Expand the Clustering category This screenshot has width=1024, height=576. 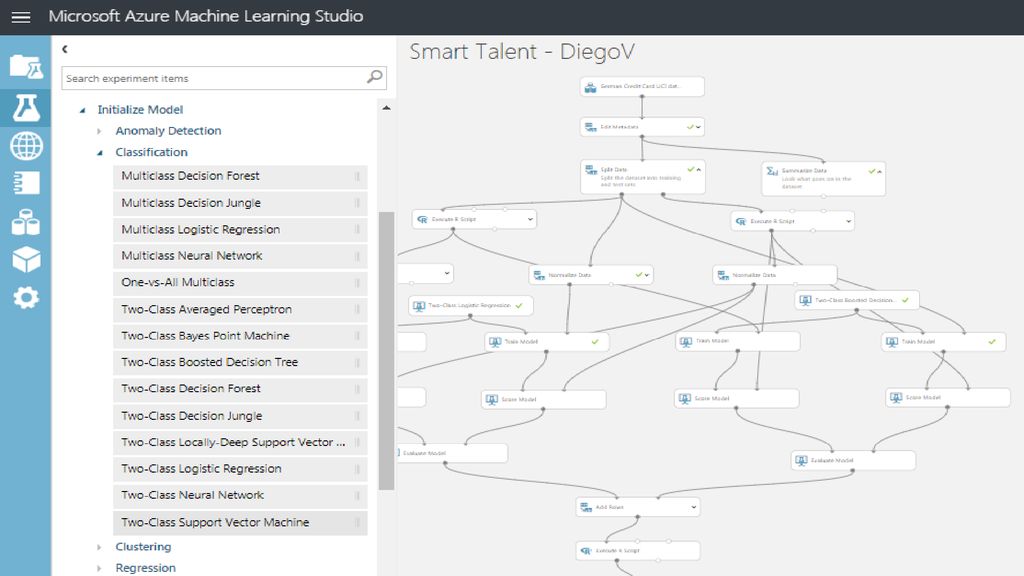tap(99, 547)
